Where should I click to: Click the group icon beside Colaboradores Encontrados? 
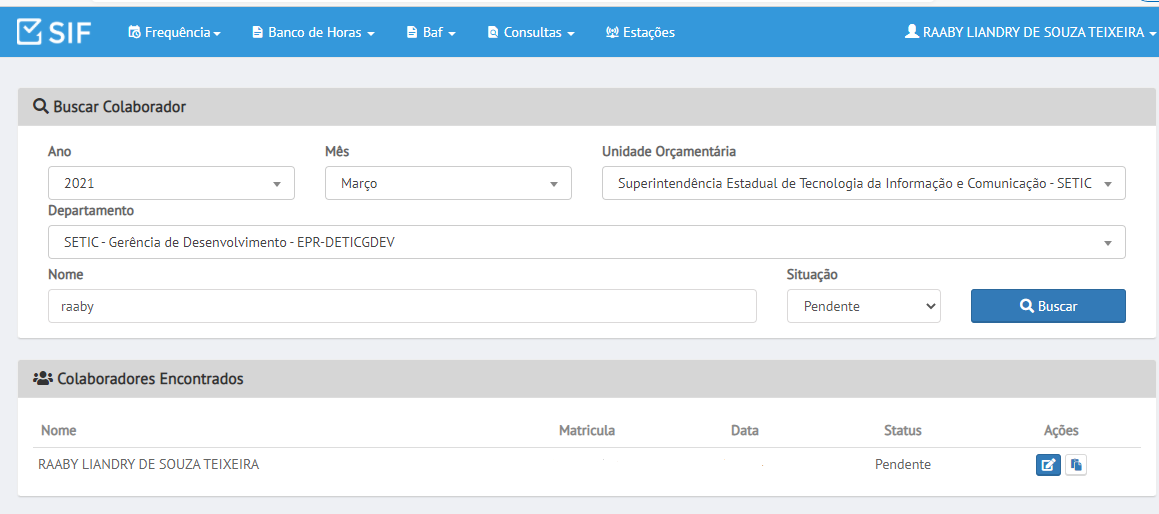click(x=43, y=379)
